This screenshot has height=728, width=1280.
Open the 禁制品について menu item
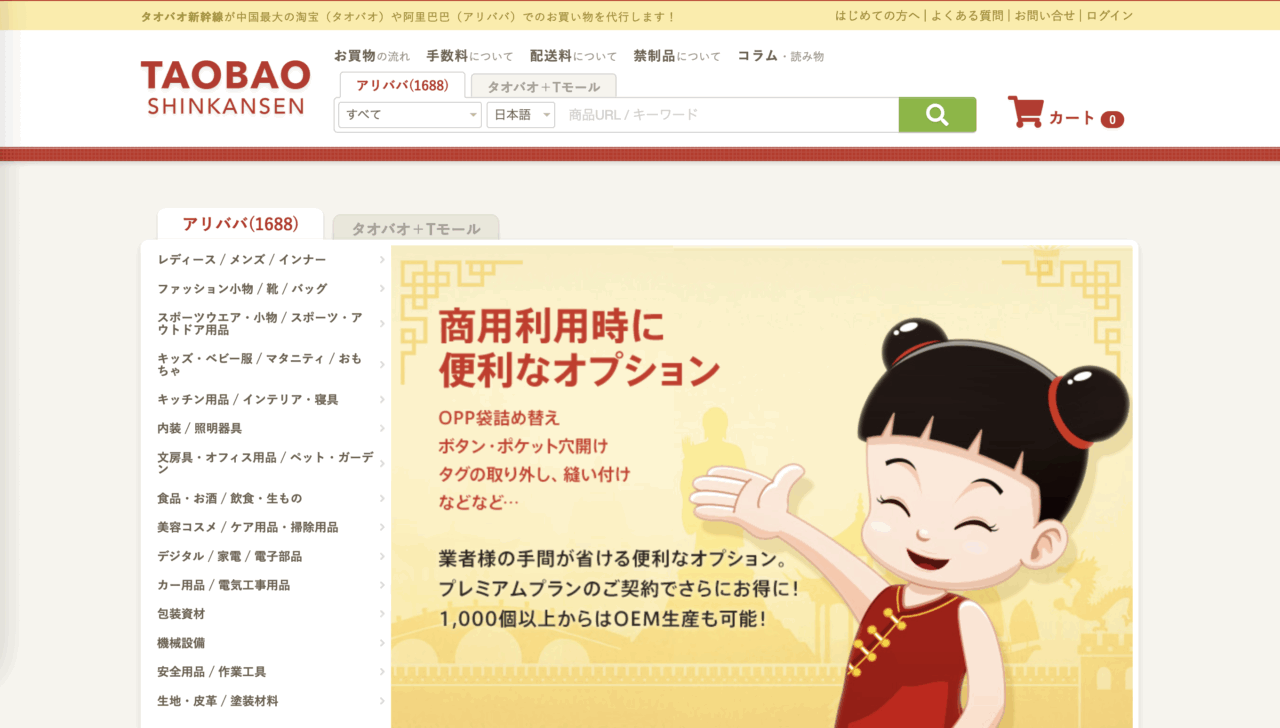pyautogui.click(x=677, y=56)
